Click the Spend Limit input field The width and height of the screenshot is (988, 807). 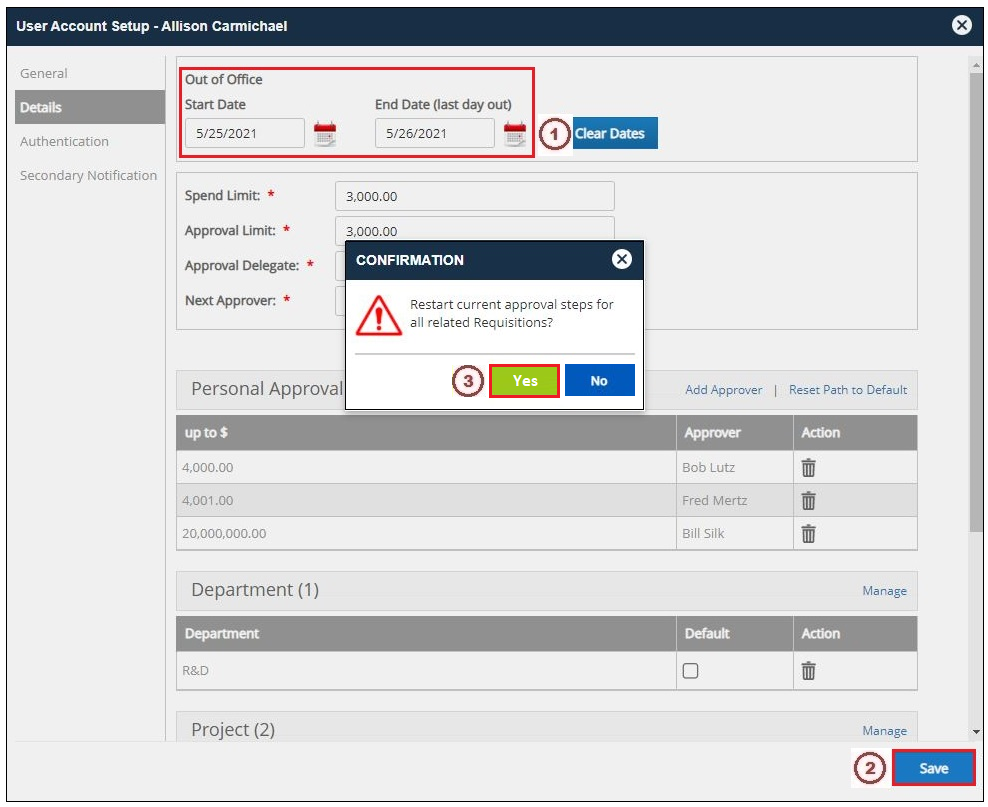[474, 197]
